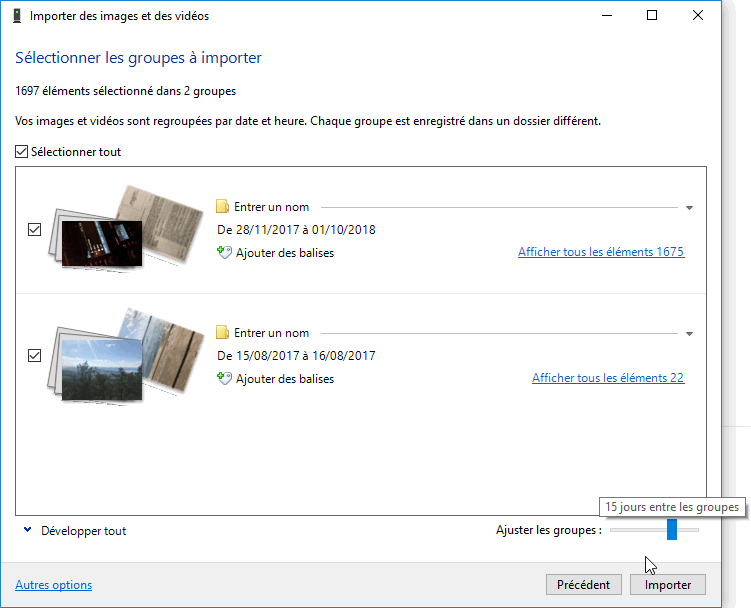Uncheck the 28/11/2017 group checkbox
This screenshot has height=608, width=751.
pos(35,230)
